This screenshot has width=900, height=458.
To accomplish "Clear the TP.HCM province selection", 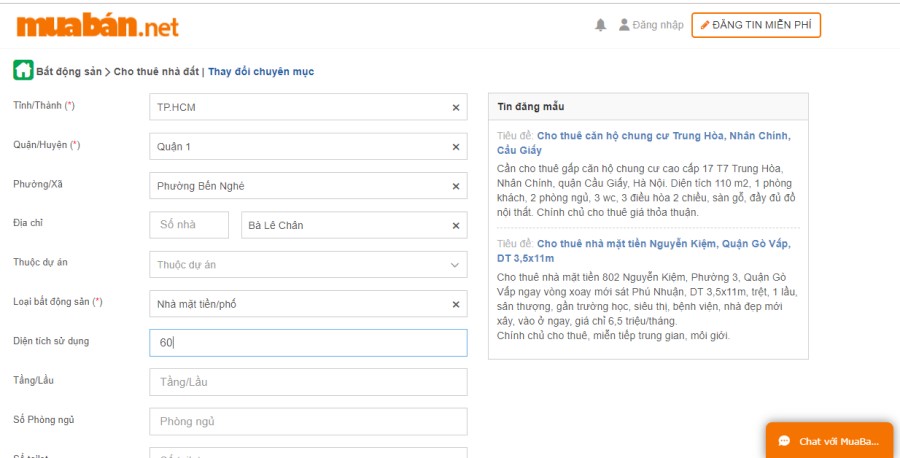I will (456, 107).
